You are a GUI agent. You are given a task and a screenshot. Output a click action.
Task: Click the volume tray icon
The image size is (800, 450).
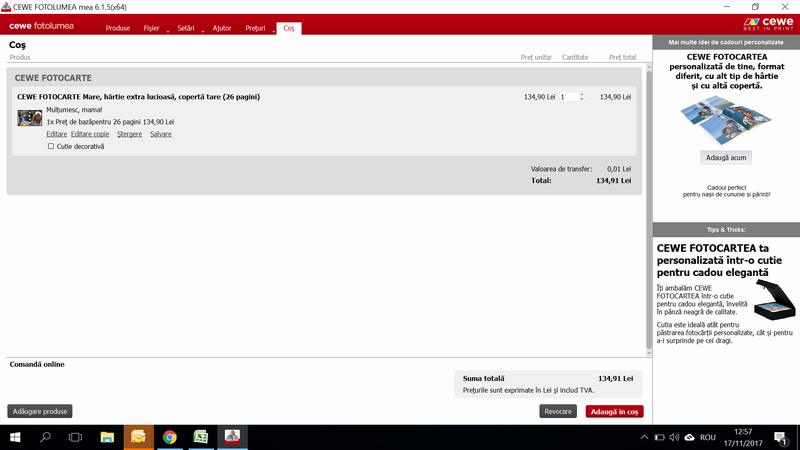coord(674,437)
